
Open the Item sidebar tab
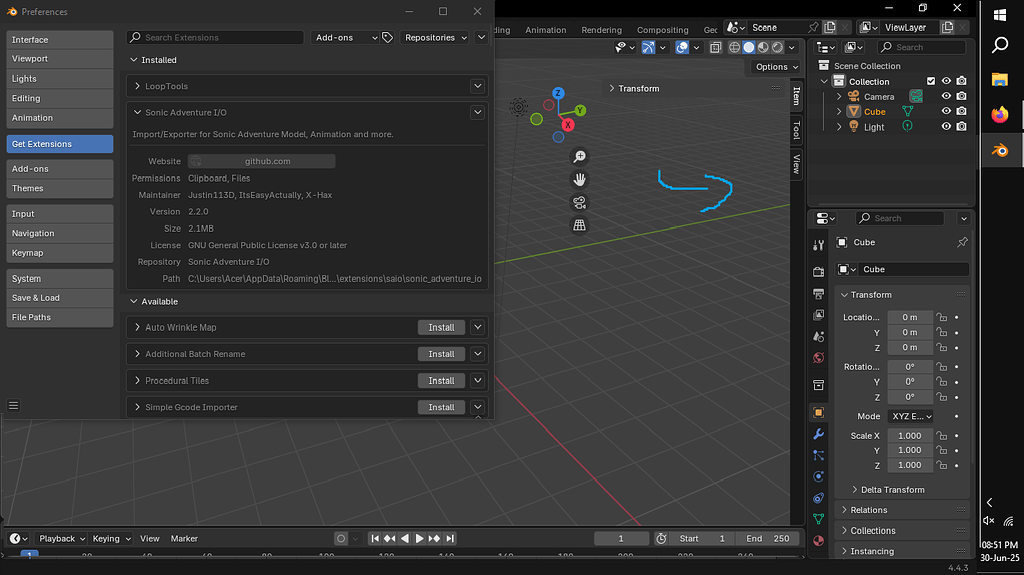[796, 96]
